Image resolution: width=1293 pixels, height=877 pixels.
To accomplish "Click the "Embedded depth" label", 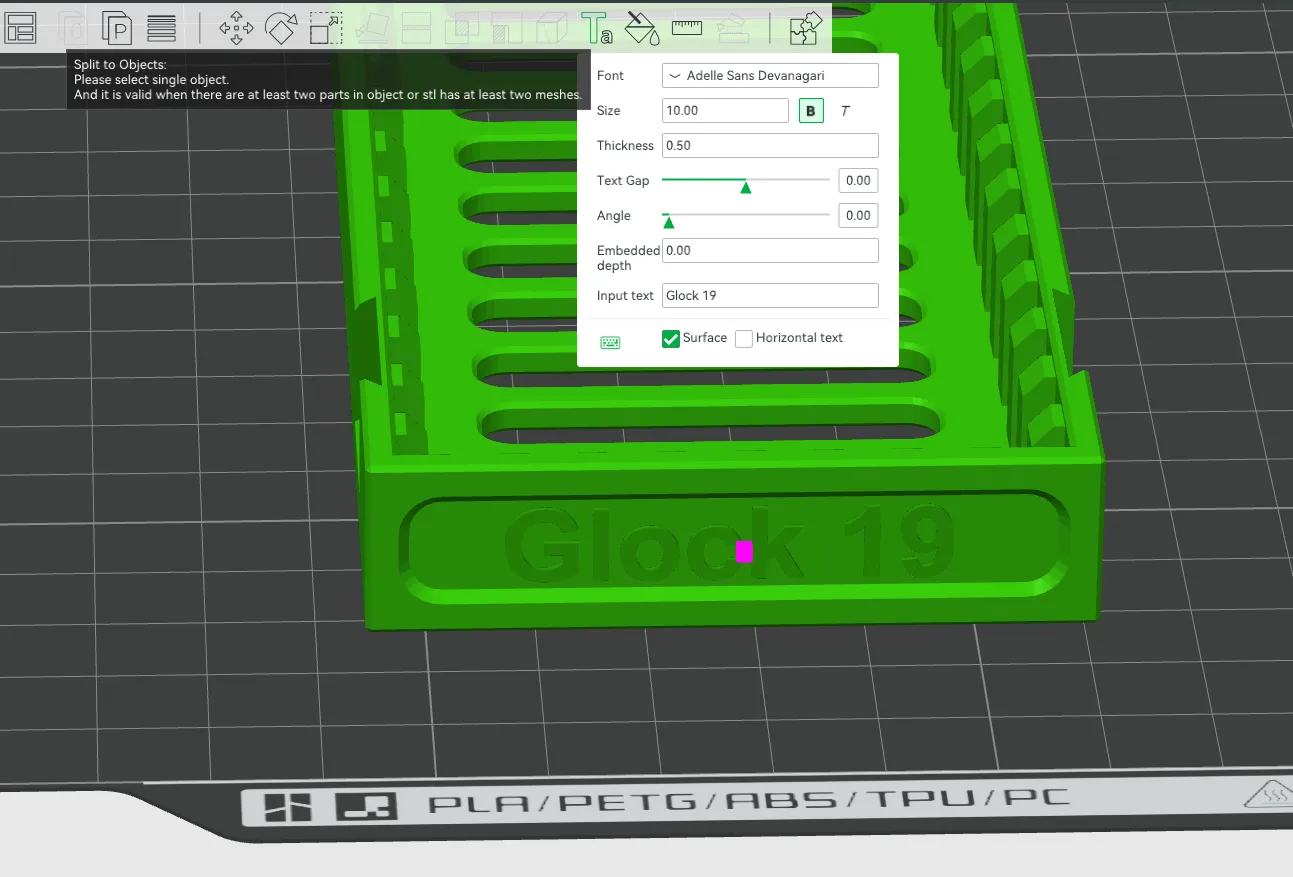I will (628, 258).
